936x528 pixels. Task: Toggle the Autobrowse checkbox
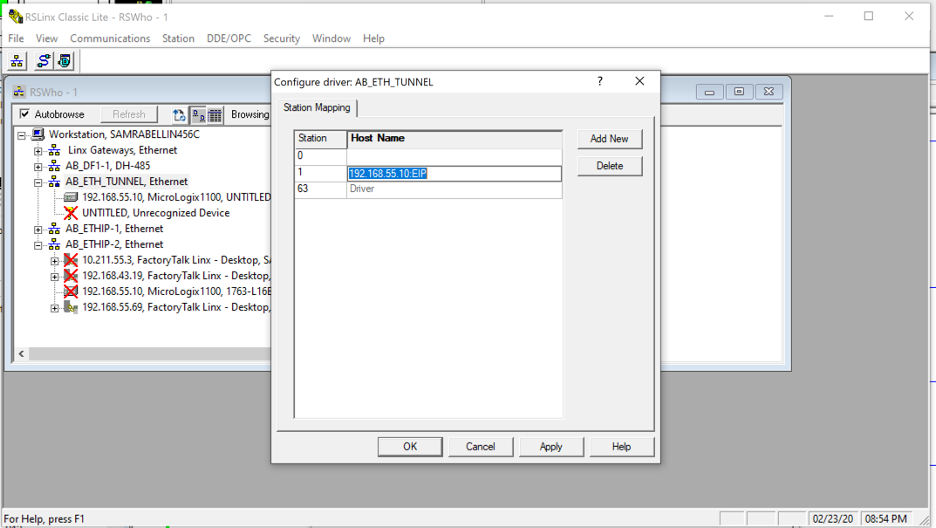(24, 114)
